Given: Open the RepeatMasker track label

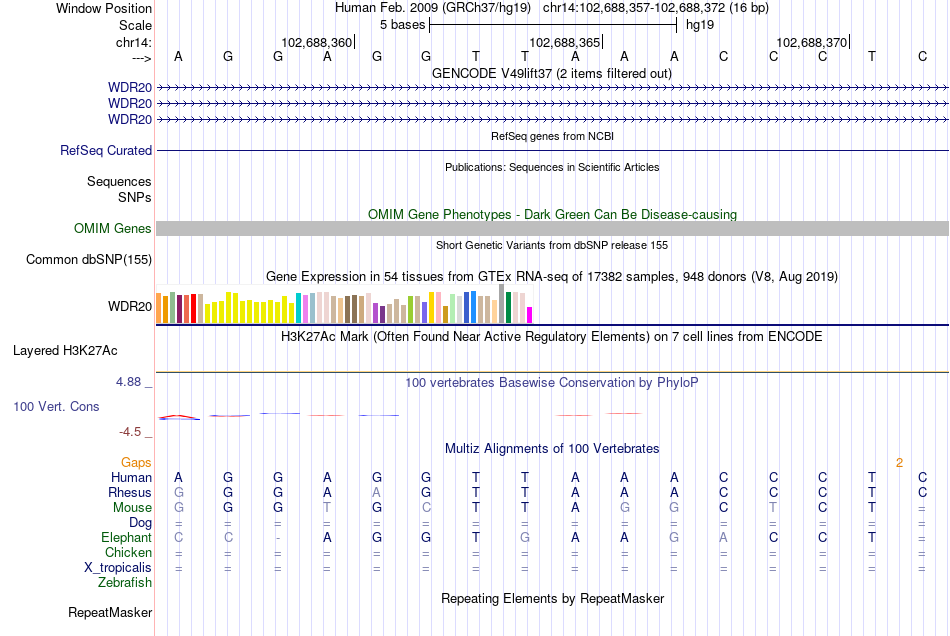Looking at the screenshot, I should click(110, 612).
